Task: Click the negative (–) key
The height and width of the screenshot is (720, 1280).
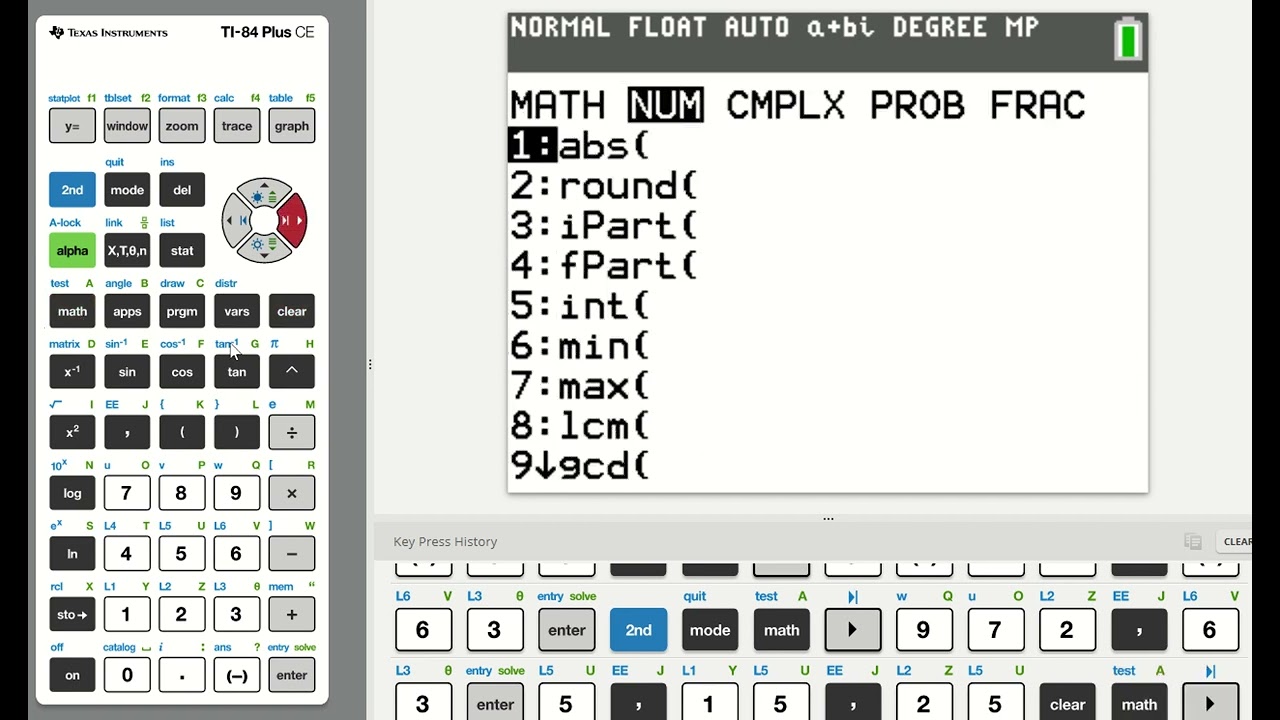Action: [x=237, y=675]
